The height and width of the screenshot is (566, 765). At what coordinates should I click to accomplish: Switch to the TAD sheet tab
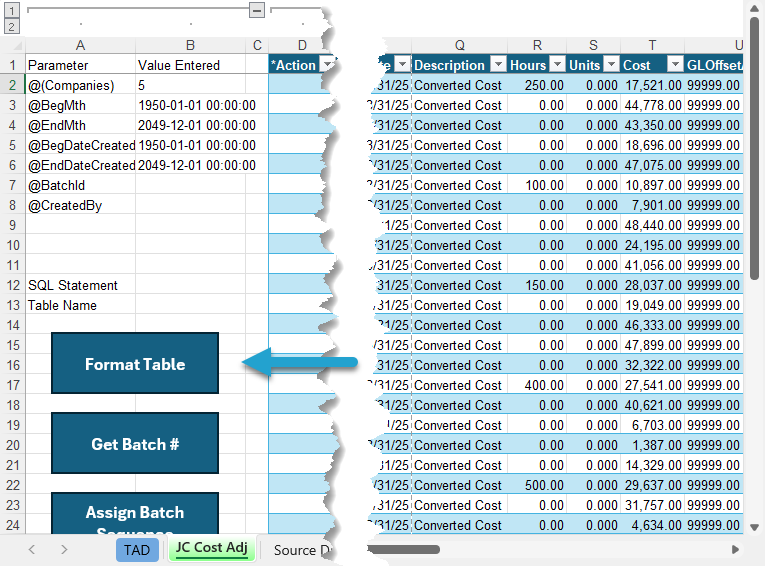coord(137,550)
